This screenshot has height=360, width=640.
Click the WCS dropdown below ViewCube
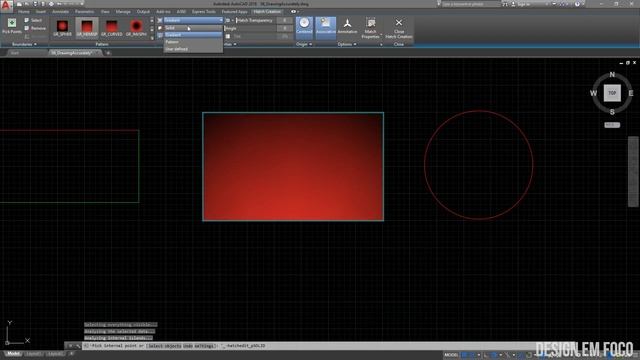tap(612, 125)
